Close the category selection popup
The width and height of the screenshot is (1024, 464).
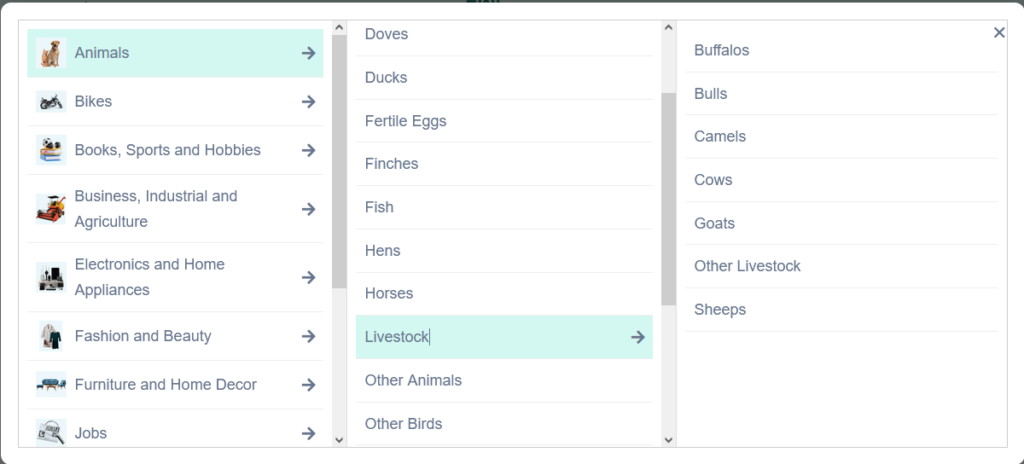(999, 33)
